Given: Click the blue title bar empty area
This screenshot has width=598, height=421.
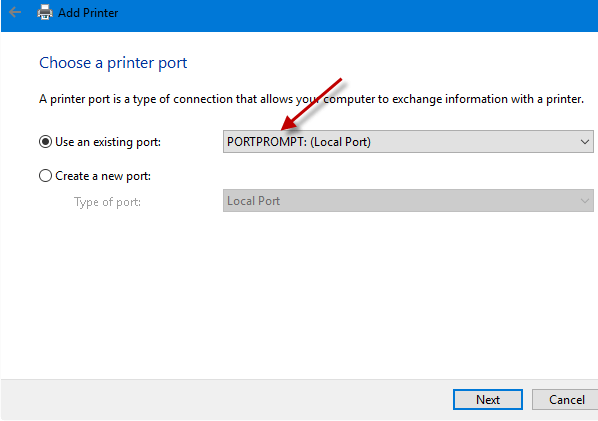Looking at the screenshot, I should (343, 15).
